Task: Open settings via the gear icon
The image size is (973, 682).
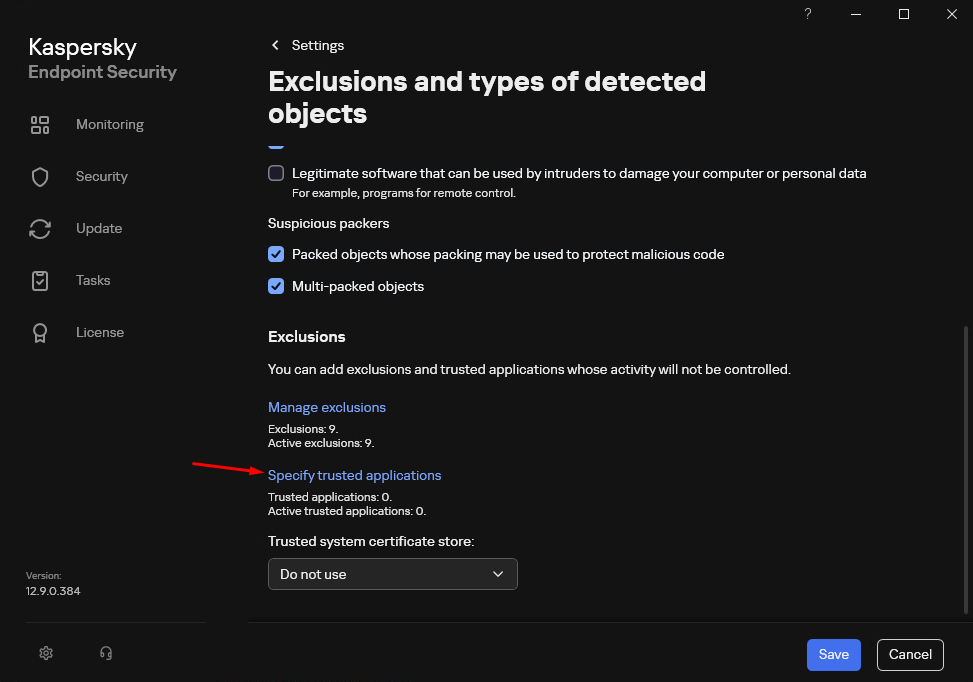Action: click(x=46, y=653)
